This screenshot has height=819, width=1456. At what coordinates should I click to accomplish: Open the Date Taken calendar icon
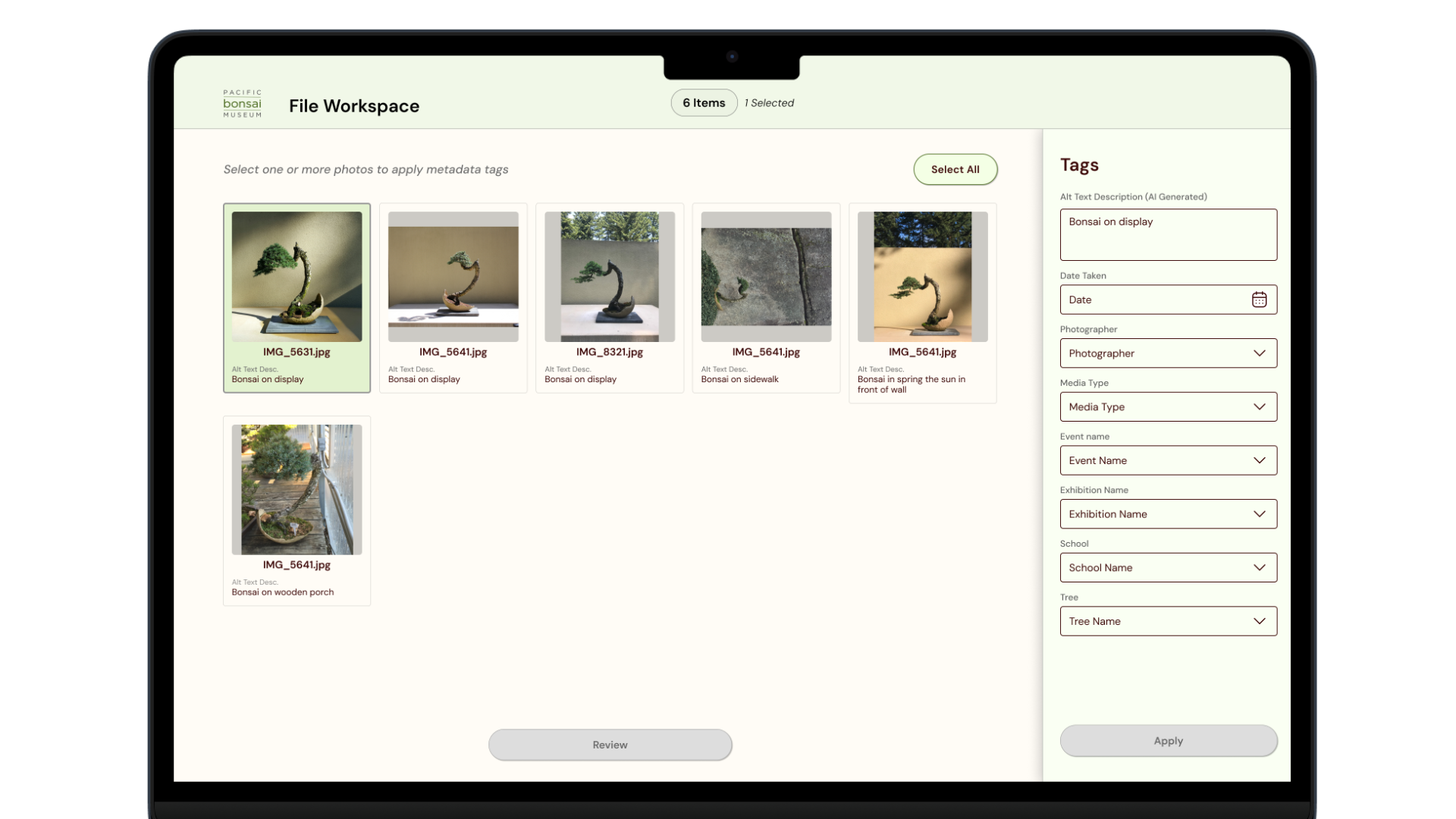point(1259,300)
